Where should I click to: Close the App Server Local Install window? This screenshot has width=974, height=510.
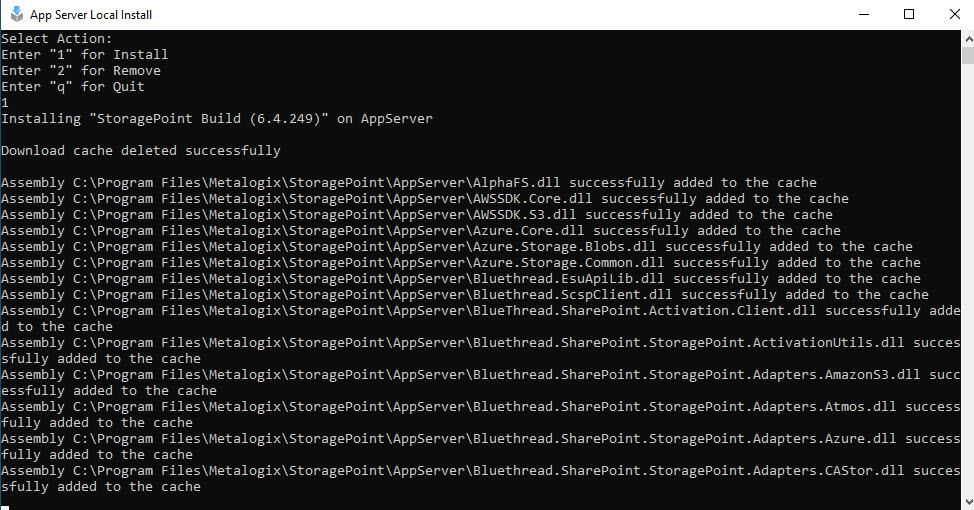[x=953, y=14]
